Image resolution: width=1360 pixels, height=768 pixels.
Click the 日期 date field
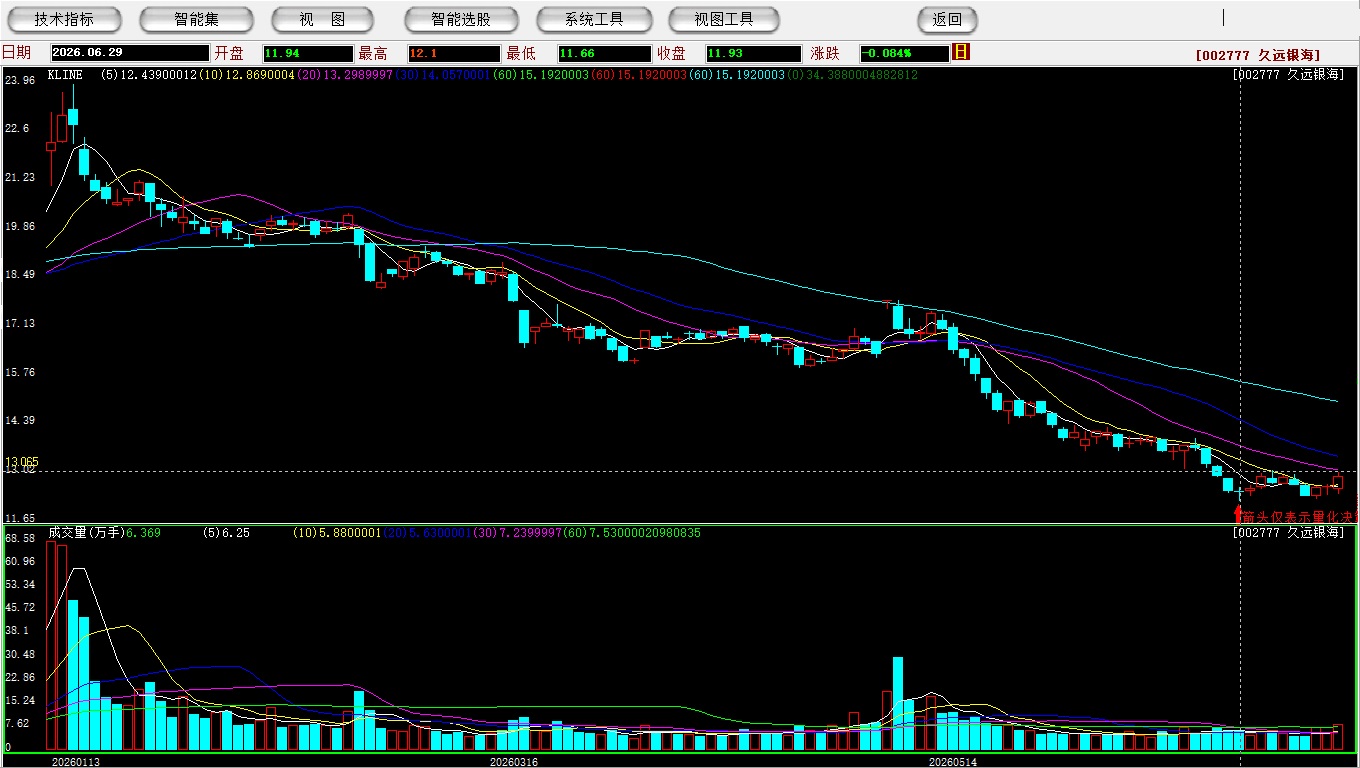[130, 53]
